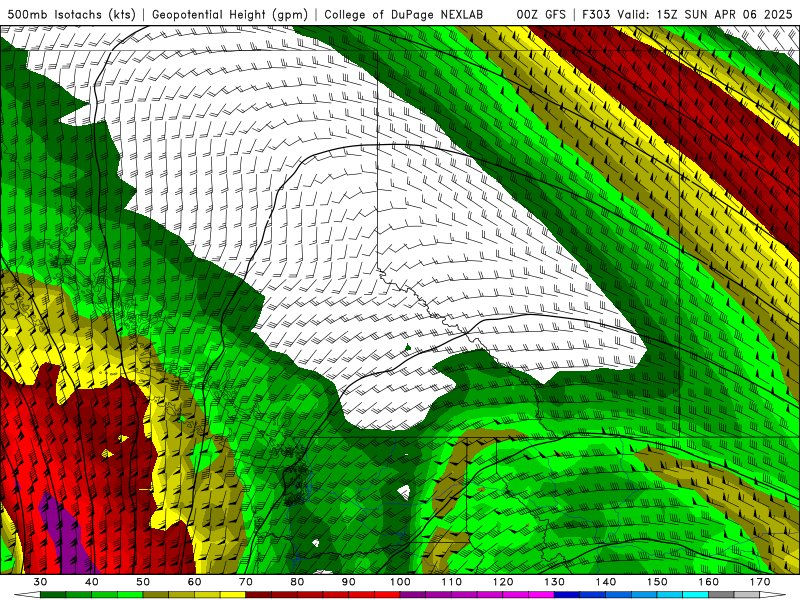Click the "College of DuPage NEXLAB" label

[x=404, y=14]
